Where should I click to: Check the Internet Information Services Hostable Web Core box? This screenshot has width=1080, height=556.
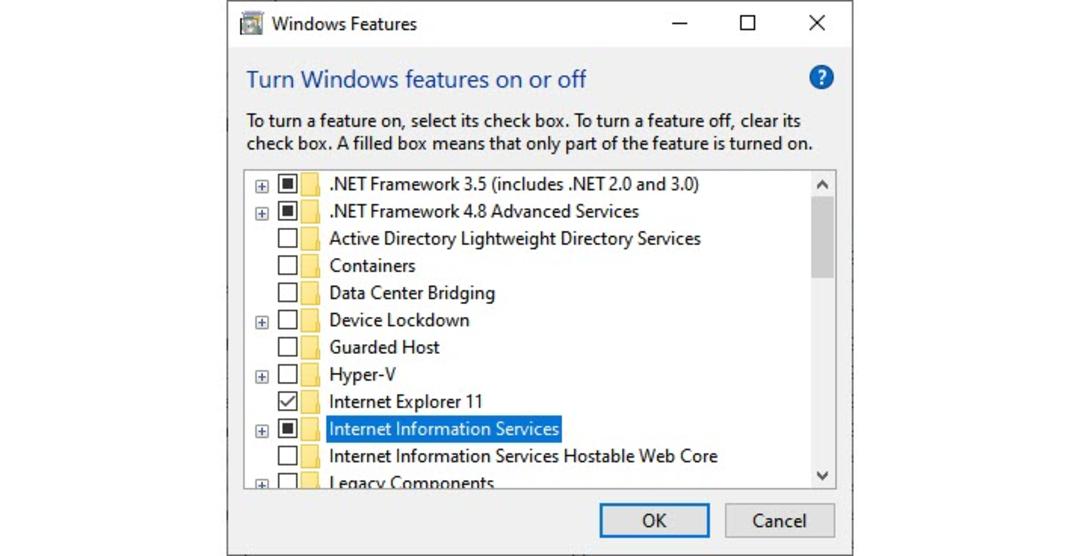point(287,456)
